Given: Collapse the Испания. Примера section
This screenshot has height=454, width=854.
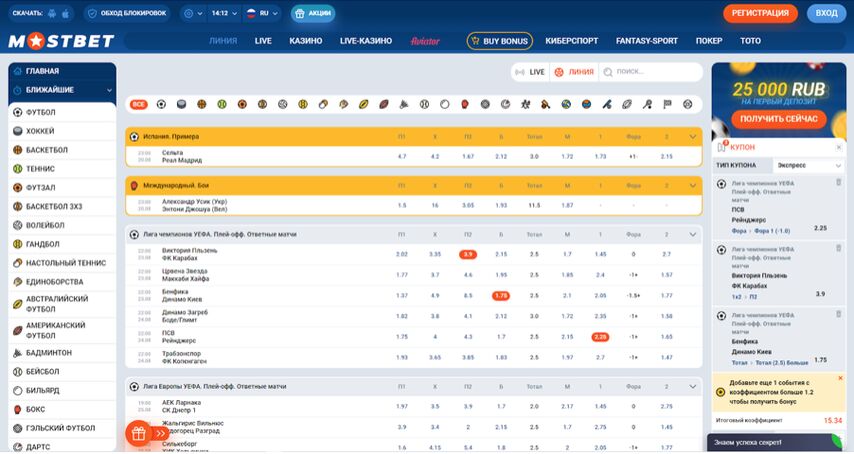Looking at the screenshot, I should click(x=693, y=137).
